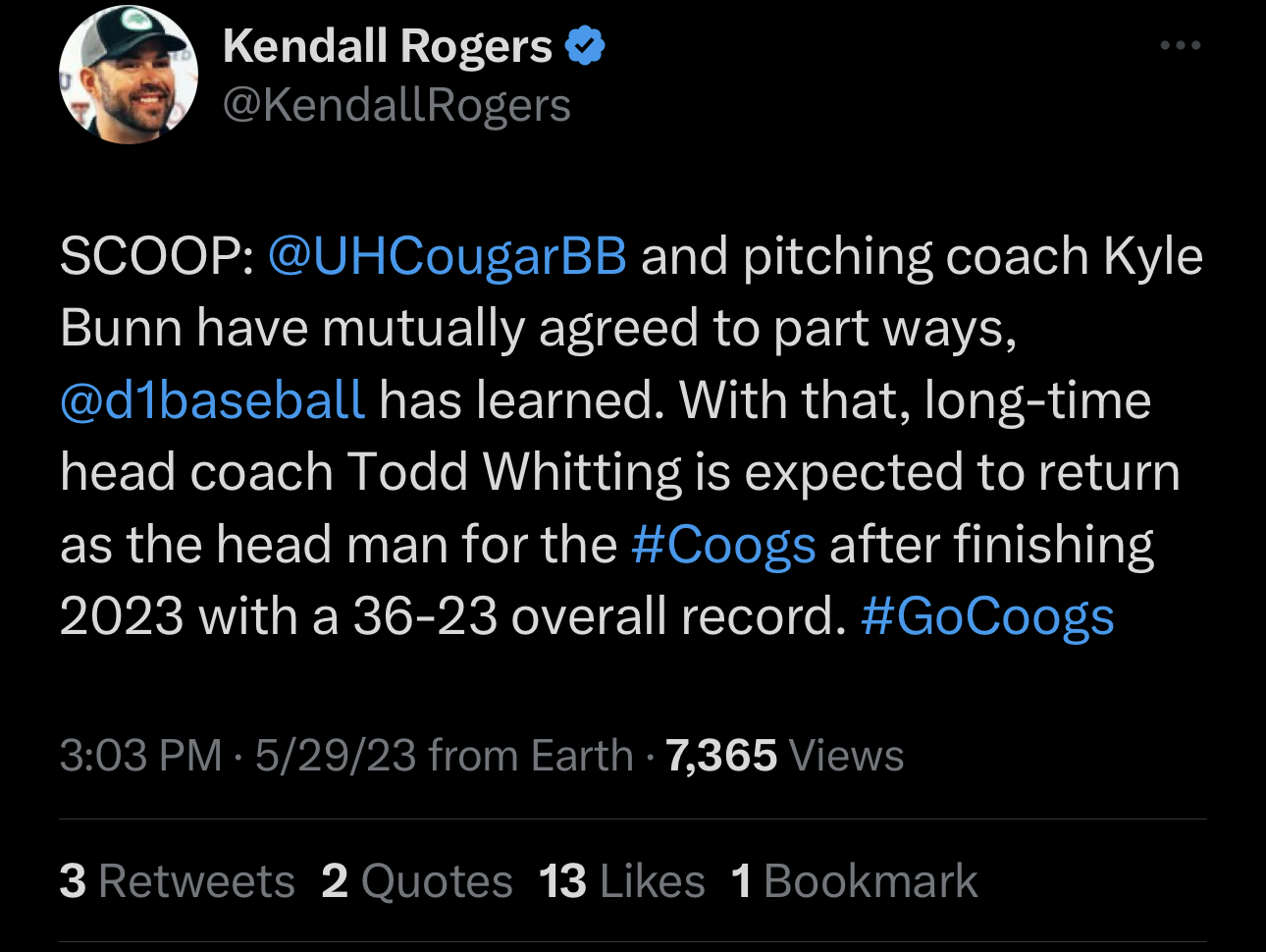The width and height of the screenshot is (1266, 952).
Task: Open the three-dot more options menu
Action: (x=1180, y=46)
